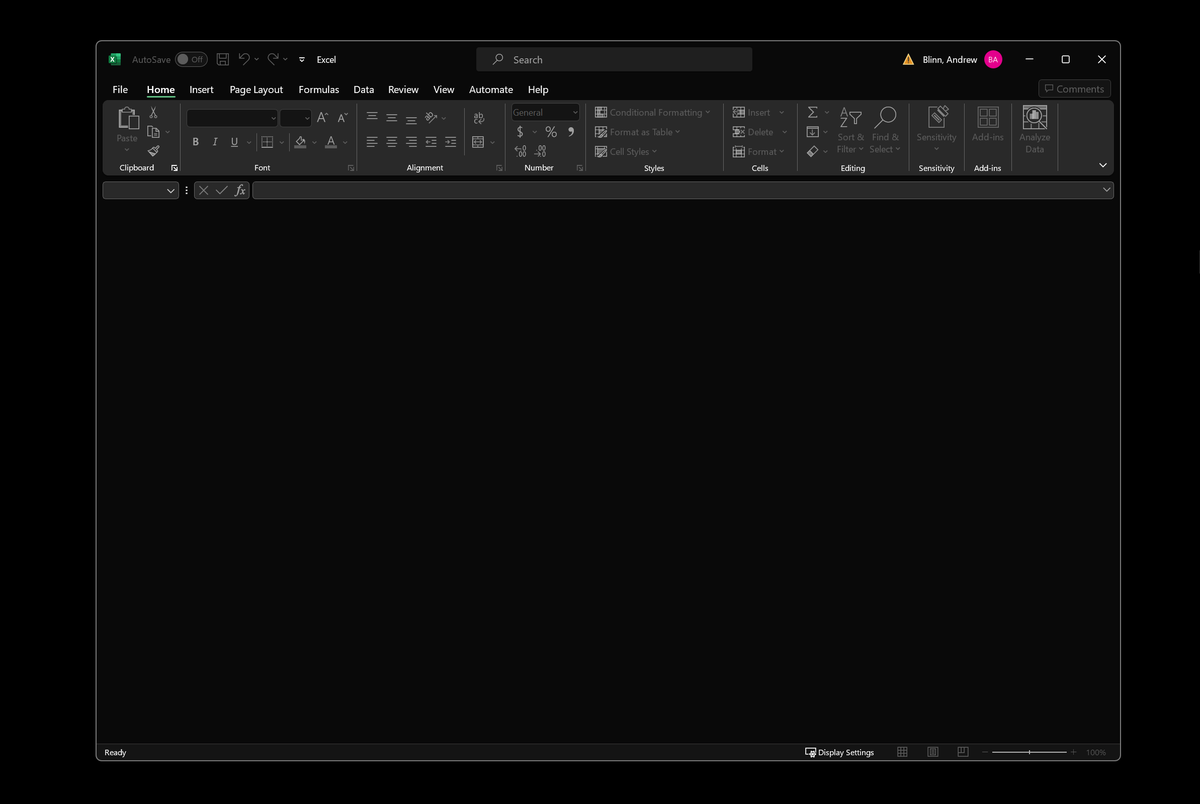This screenshot has height=804, width=1200.
Task: Click in the Search box
Action: coord(614,60)
